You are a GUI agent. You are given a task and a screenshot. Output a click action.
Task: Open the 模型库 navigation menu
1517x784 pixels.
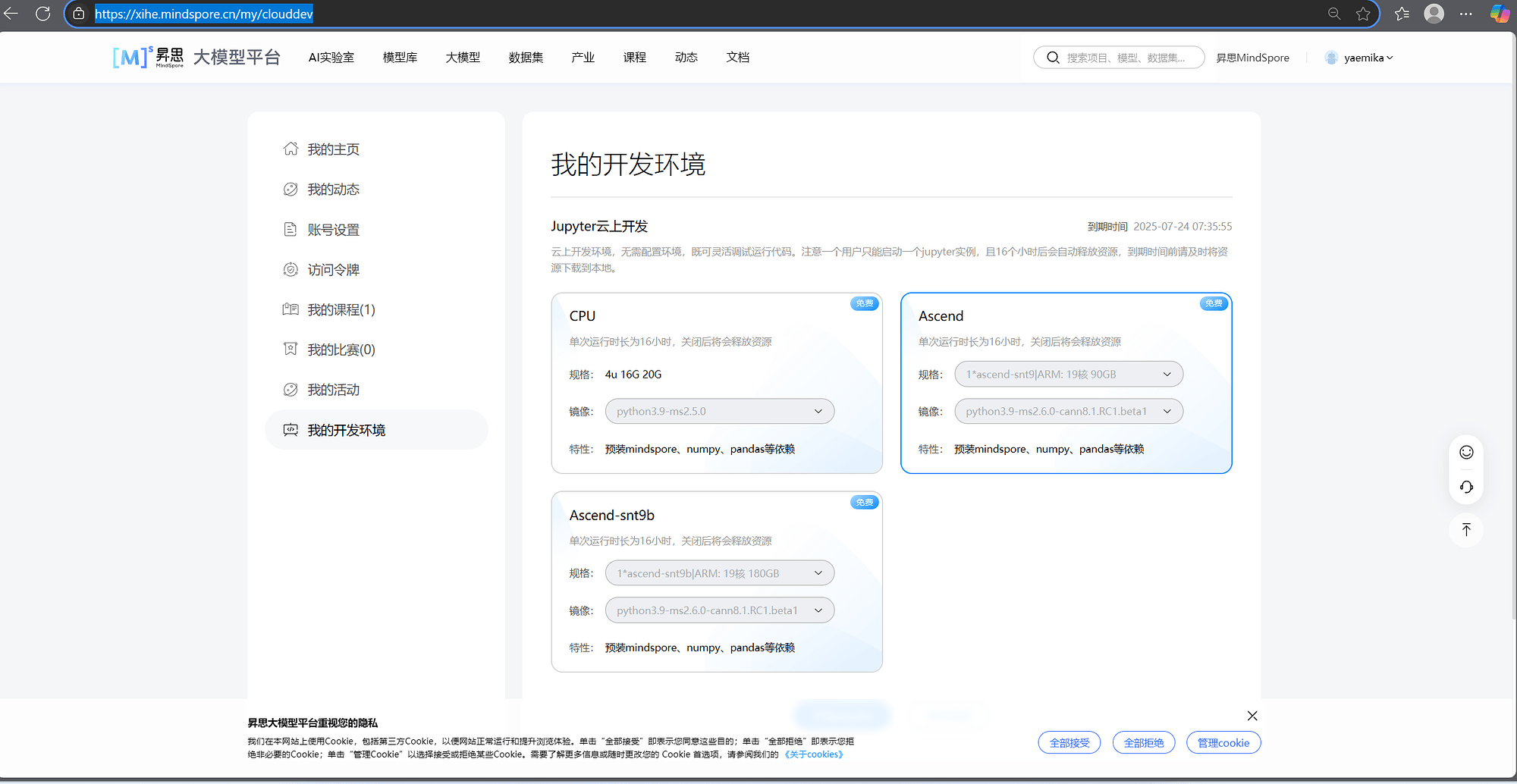[x=400, y=58]
